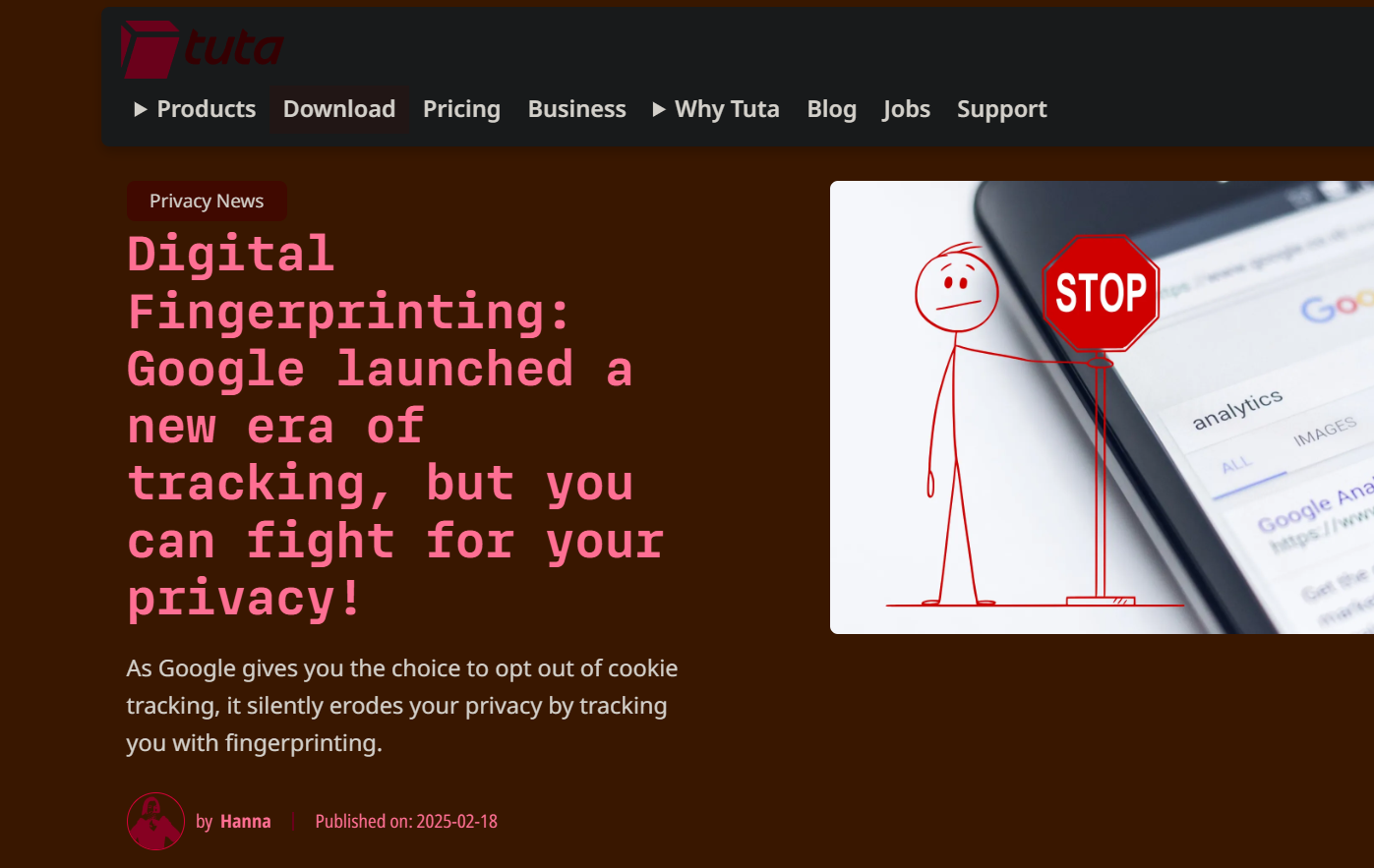Viewport: 1374px width, 868px height.
Task: Open the stop sign article image
Action: [1102, 407]
